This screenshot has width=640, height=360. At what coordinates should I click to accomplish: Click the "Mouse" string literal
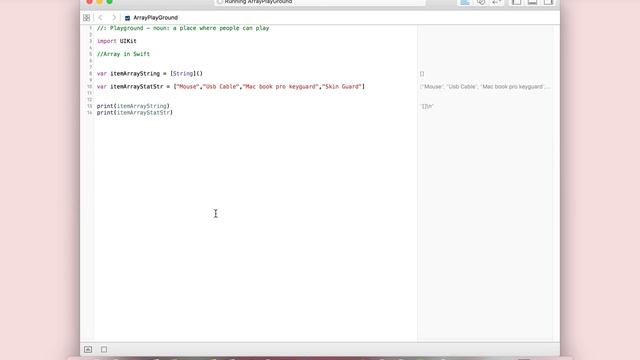(187, 87)
